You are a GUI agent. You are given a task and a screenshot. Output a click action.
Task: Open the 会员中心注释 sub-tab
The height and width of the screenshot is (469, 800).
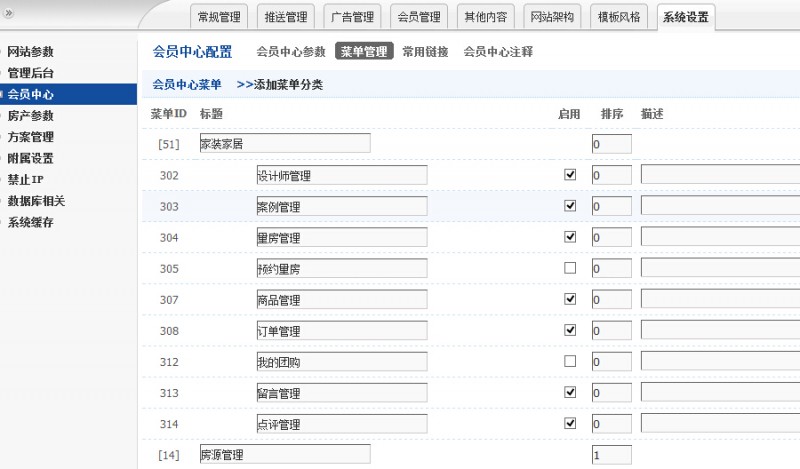click(498, 52)
